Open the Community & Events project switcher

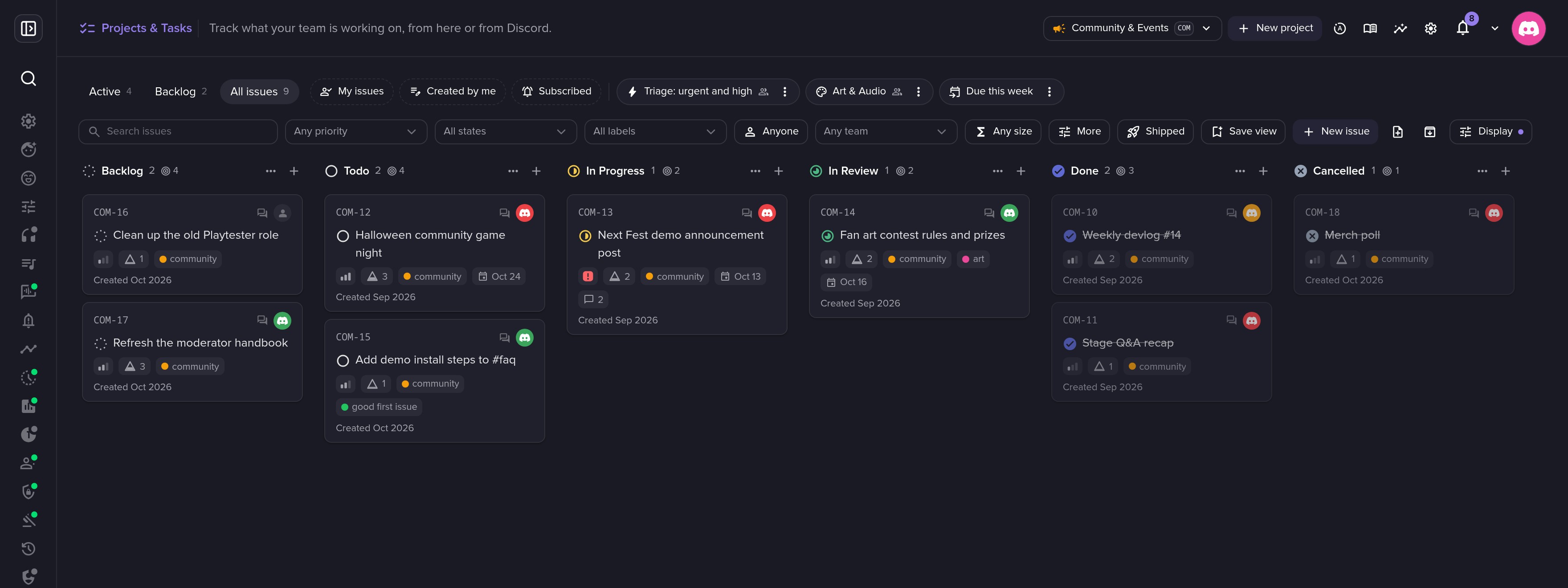coord(1132,28)
